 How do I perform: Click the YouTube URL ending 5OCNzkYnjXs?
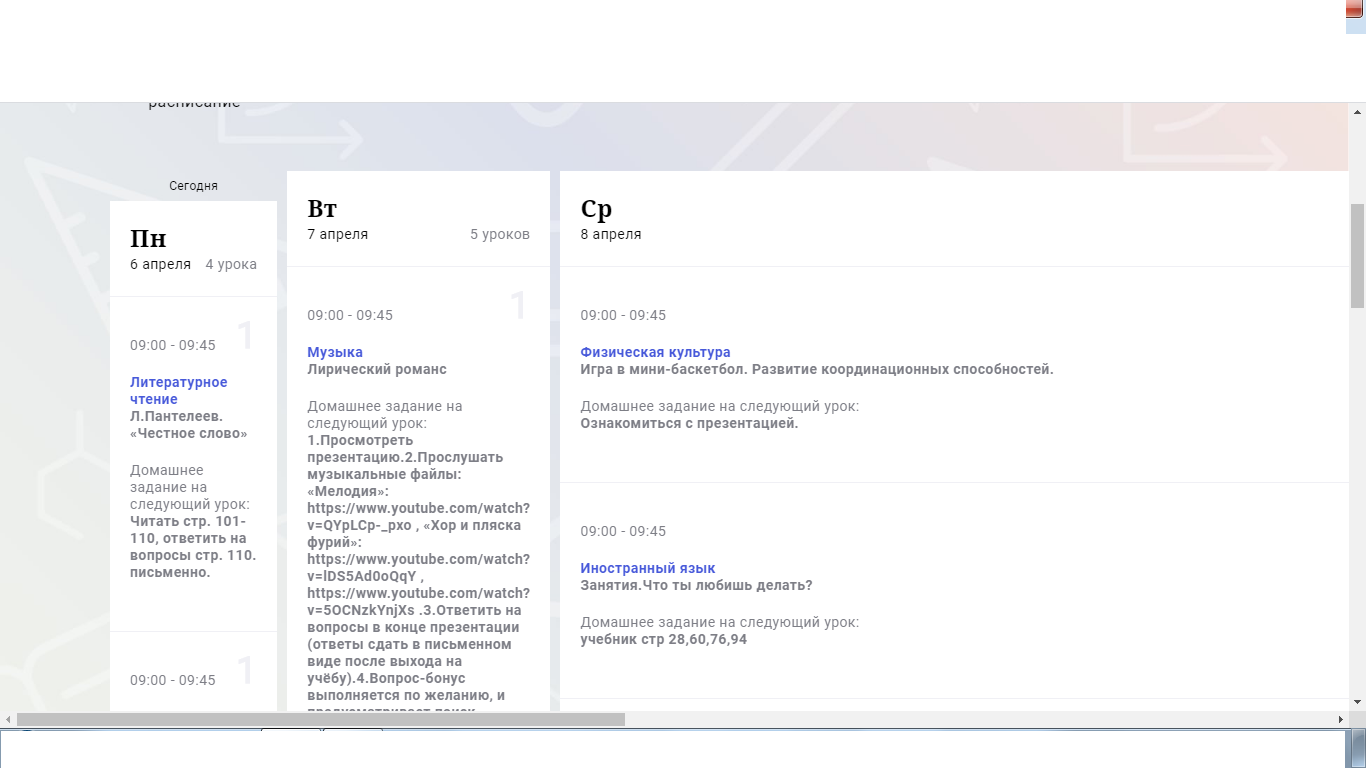pyautogui.click(x=418, y=602)
